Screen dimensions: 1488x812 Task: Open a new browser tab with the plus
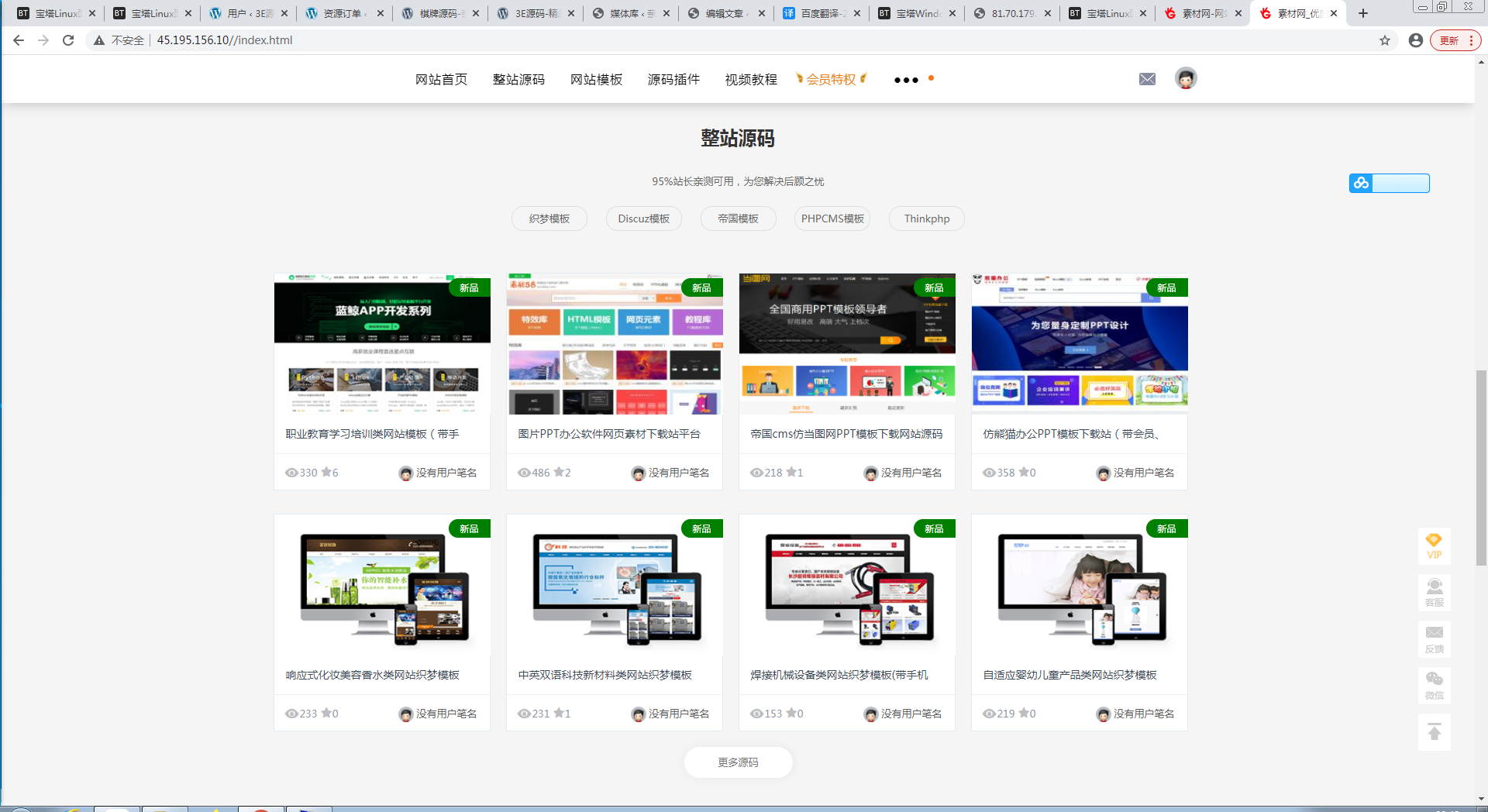[1362, 13]
